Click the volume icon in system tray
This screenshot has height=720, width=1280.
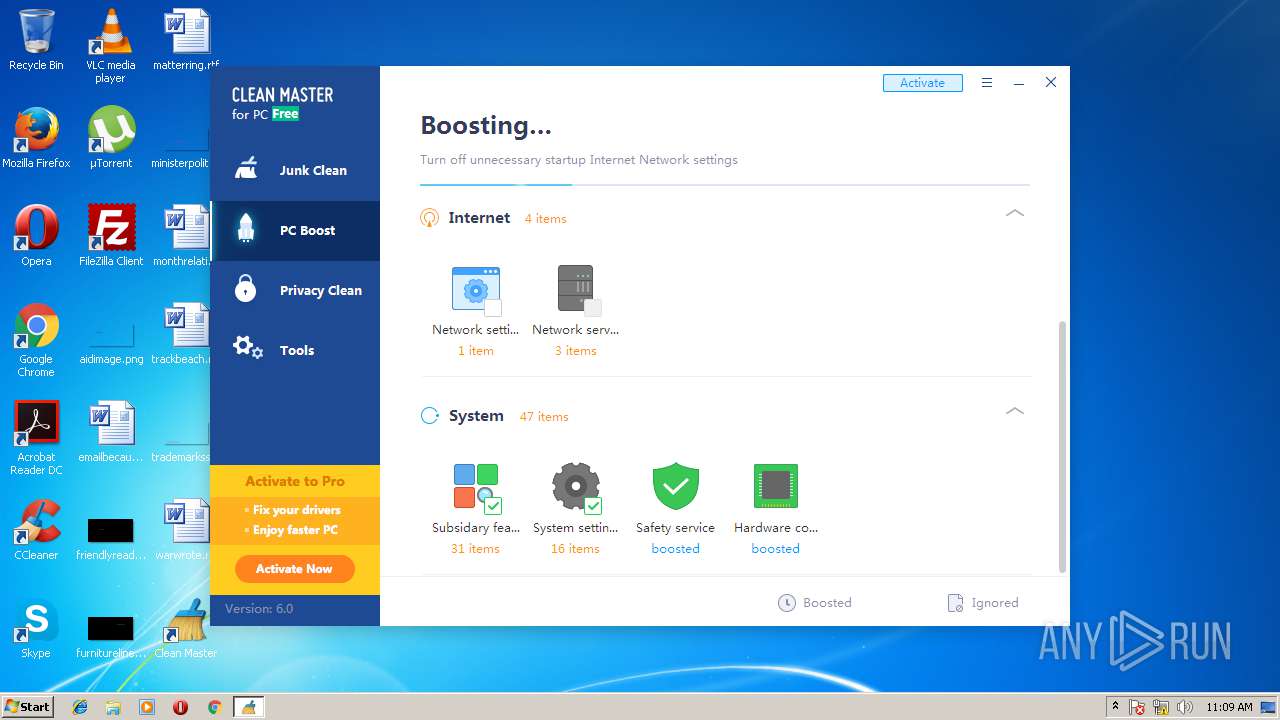pos(1185,707)
